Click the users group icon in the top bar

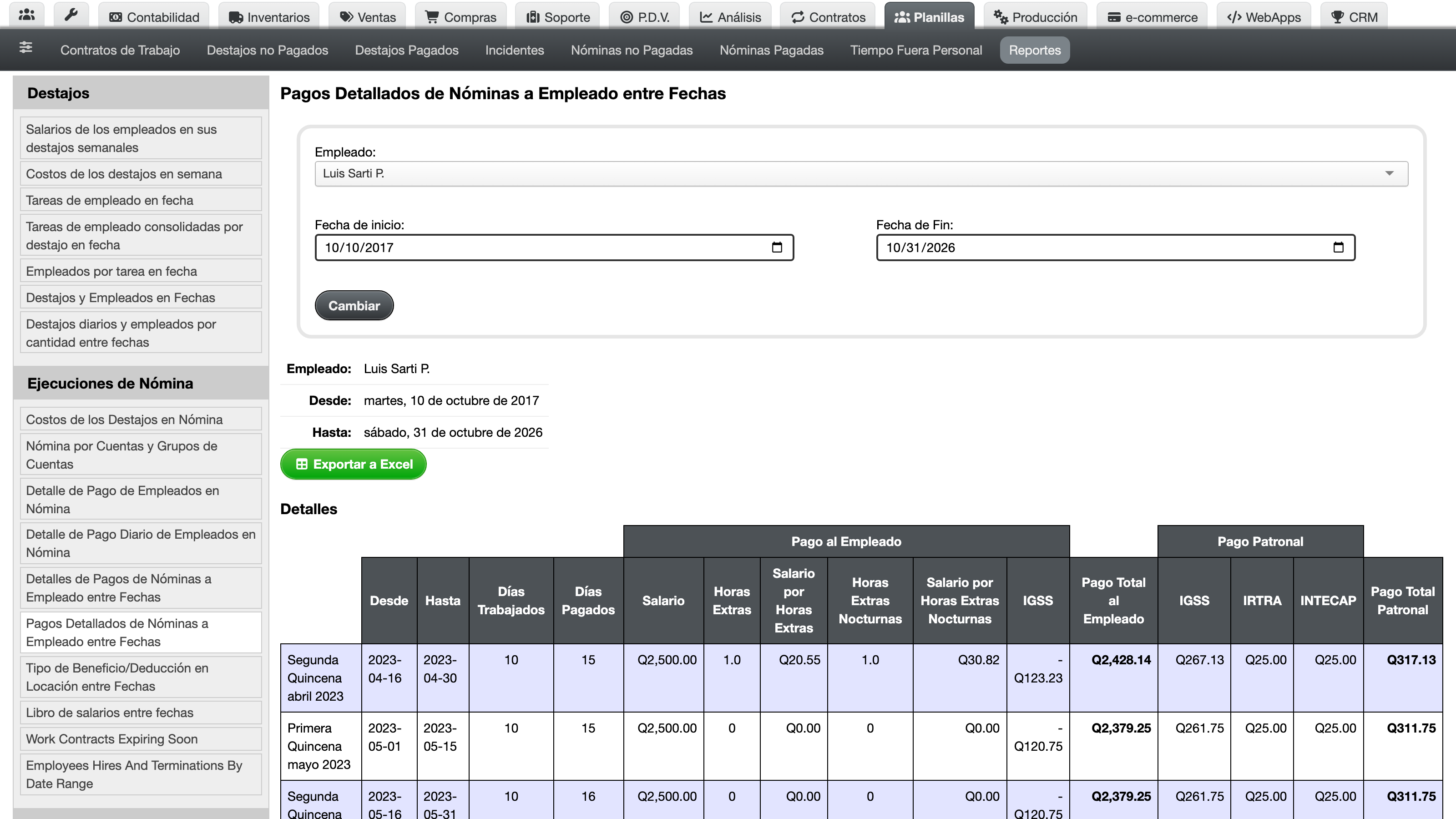26,15
